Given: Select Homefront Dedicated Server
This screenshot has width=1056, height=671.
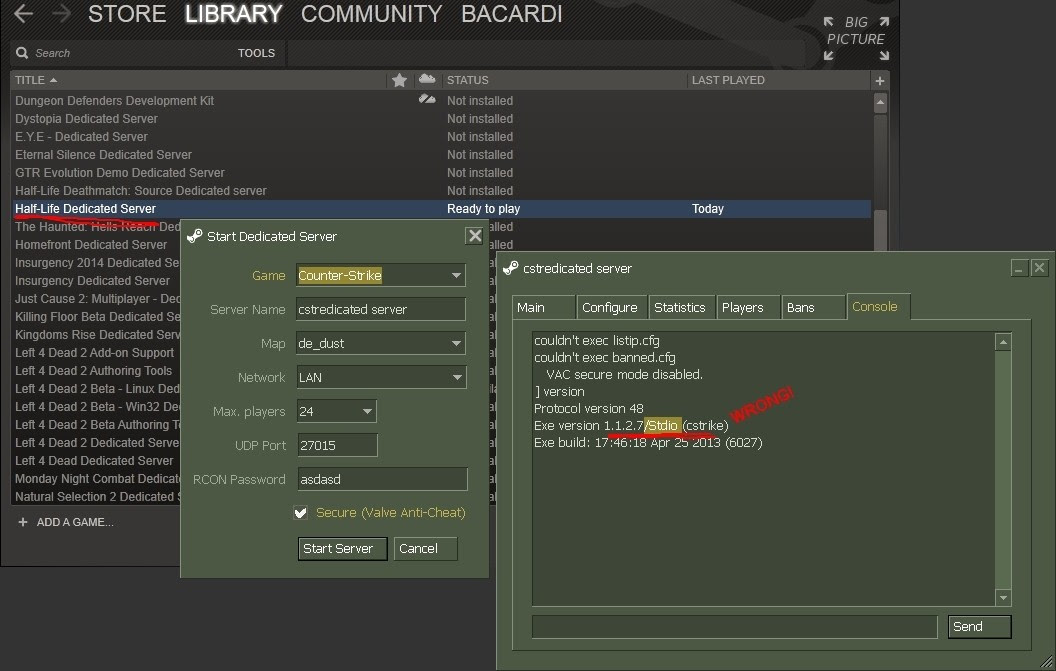Looking at the screenshot, I should [x=91, y=245].
